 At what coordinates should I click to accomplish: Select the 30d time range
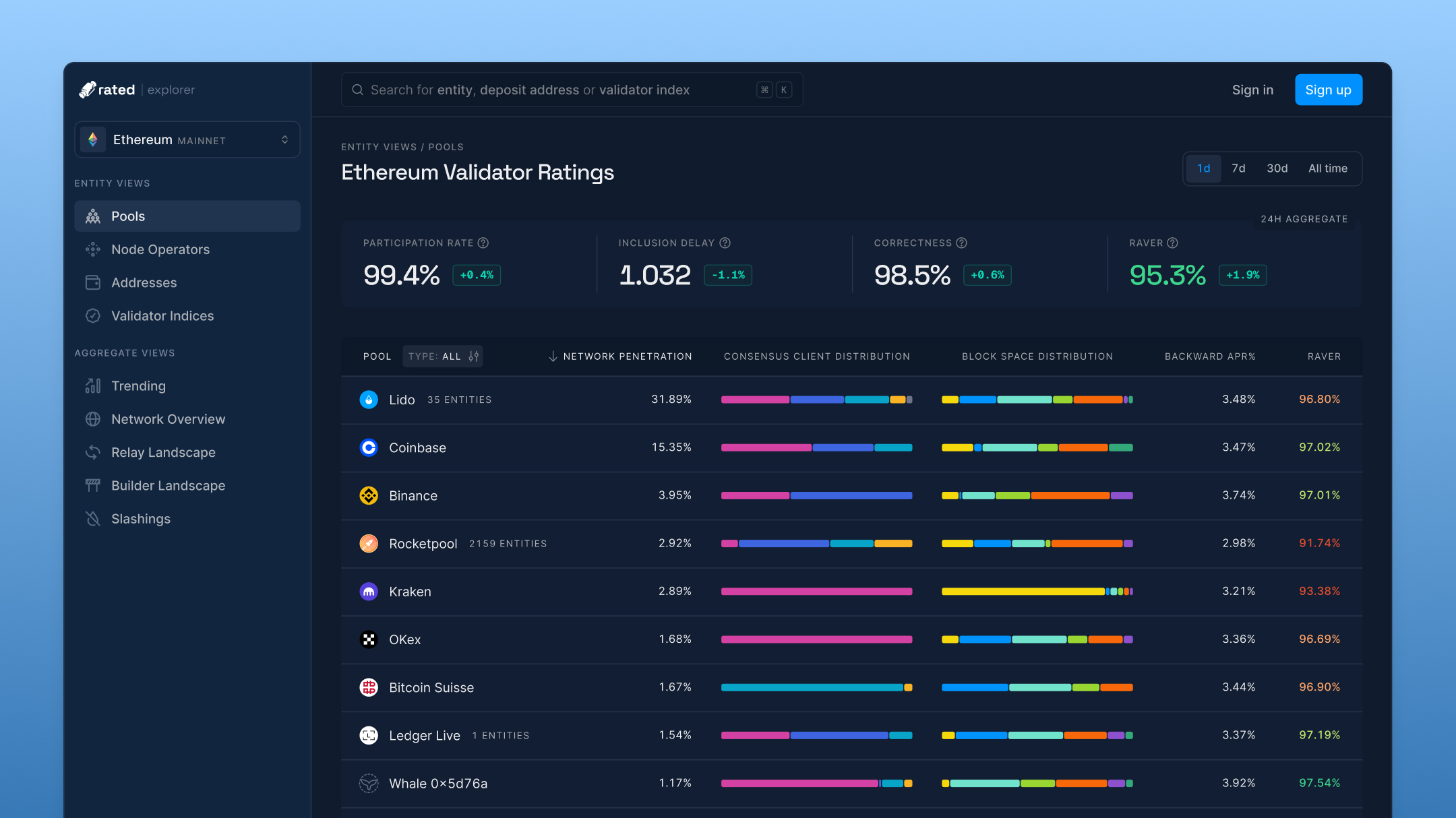[x=1277, y=168]
